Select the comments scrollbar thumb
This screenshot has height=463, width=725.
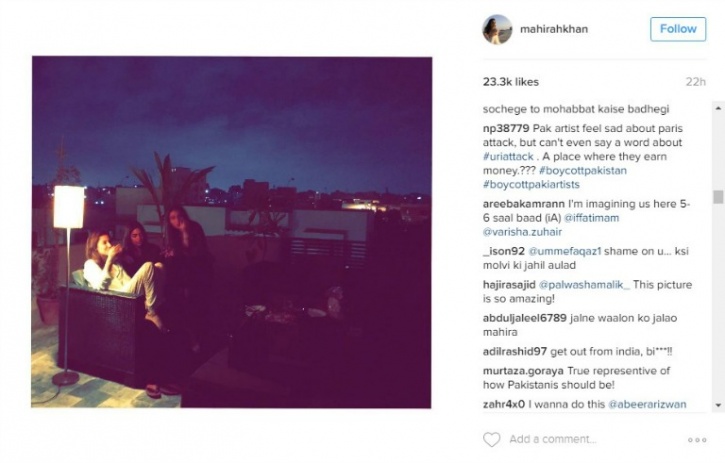718,197
